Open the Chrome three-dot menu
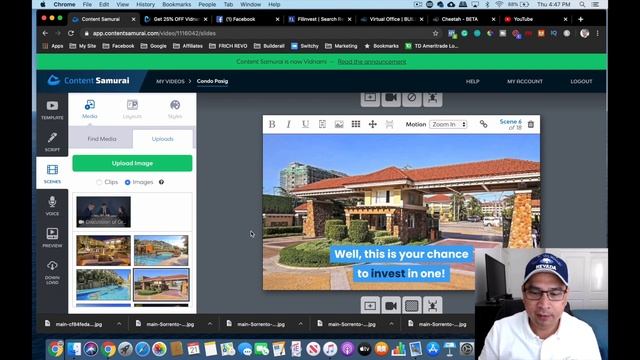Screen dimensions: 640x360 tap(597, 33)
